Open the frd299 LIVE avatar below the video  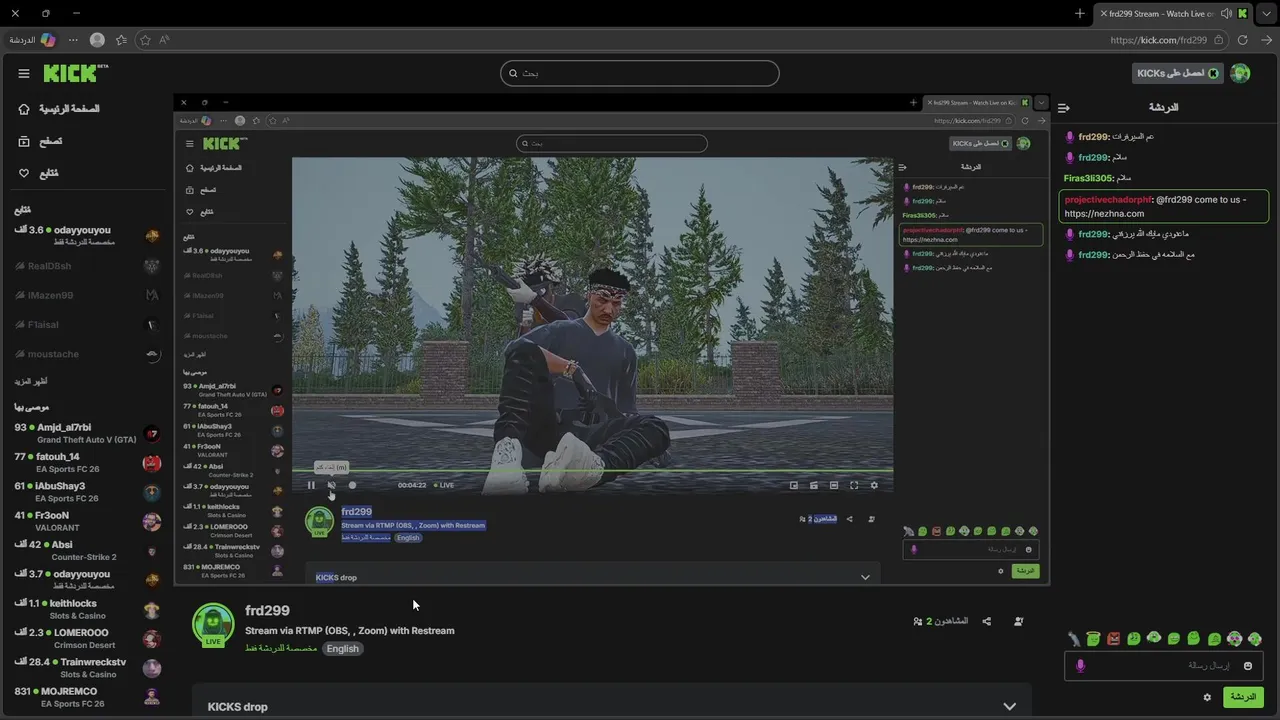click(x=213, y=625)
